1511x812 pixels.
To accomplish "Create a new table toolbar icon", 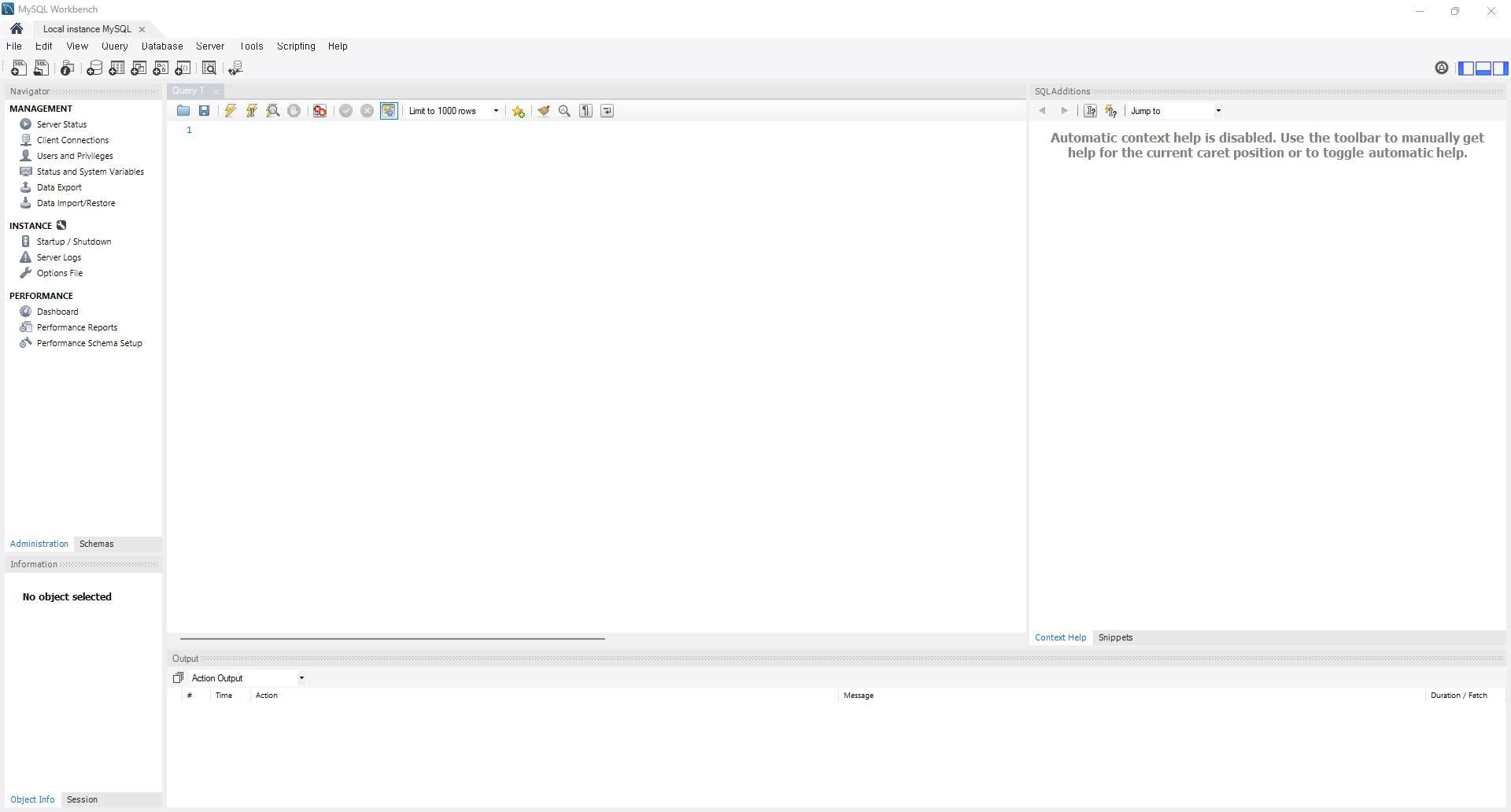I will pos(116,68).
